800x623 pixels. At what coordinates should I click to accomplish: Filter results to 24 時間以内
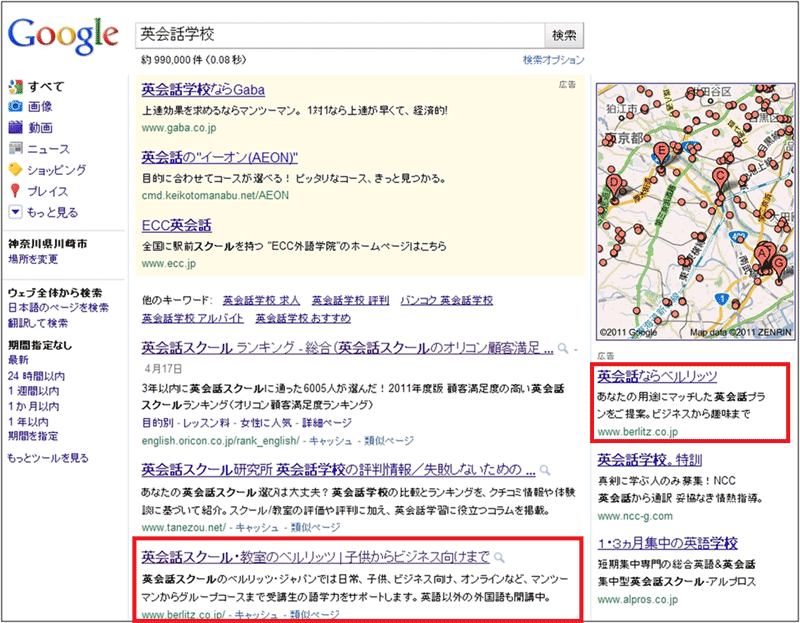click(36, 376)
